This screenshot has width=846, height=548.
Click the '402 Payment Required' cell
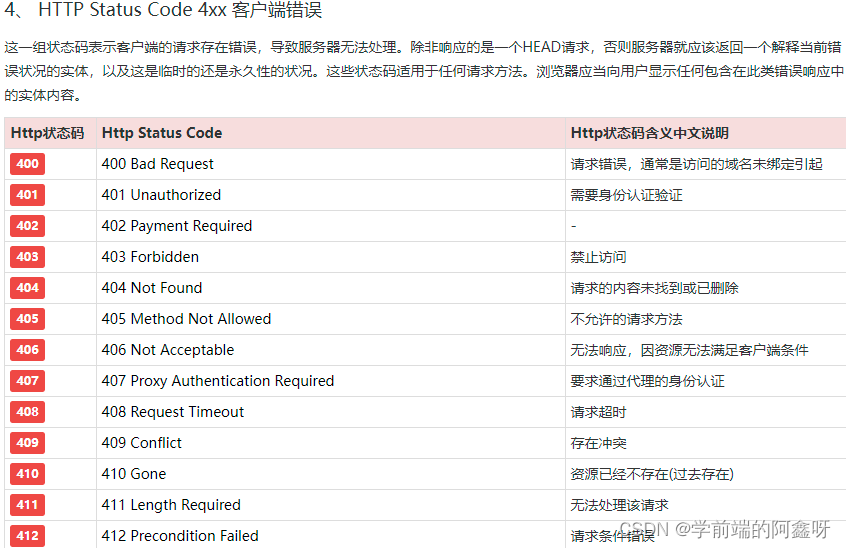click(x=330, y=226)
